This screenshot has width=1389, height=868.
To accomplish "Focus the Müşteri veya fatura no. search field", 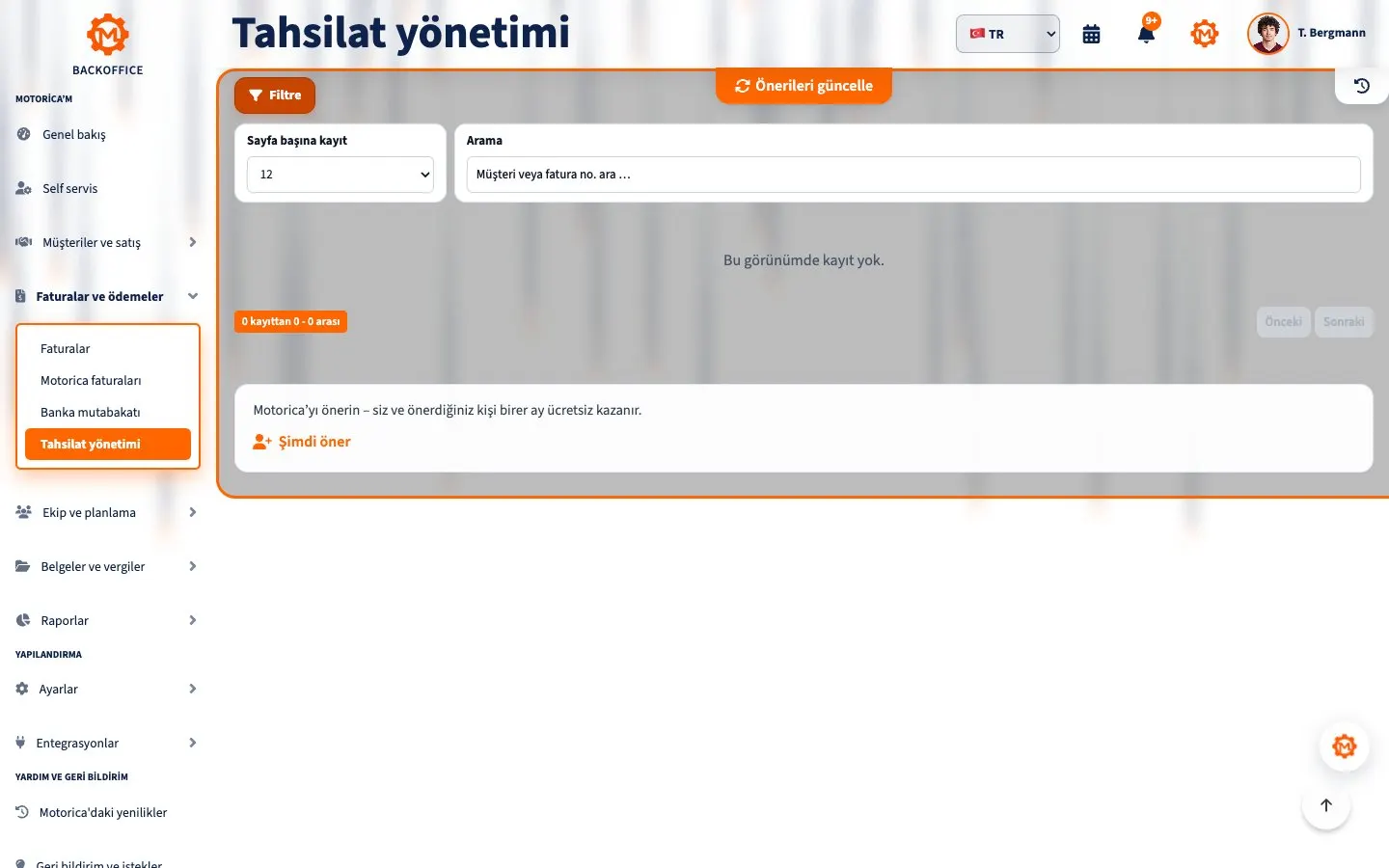I will pos(913,175).
